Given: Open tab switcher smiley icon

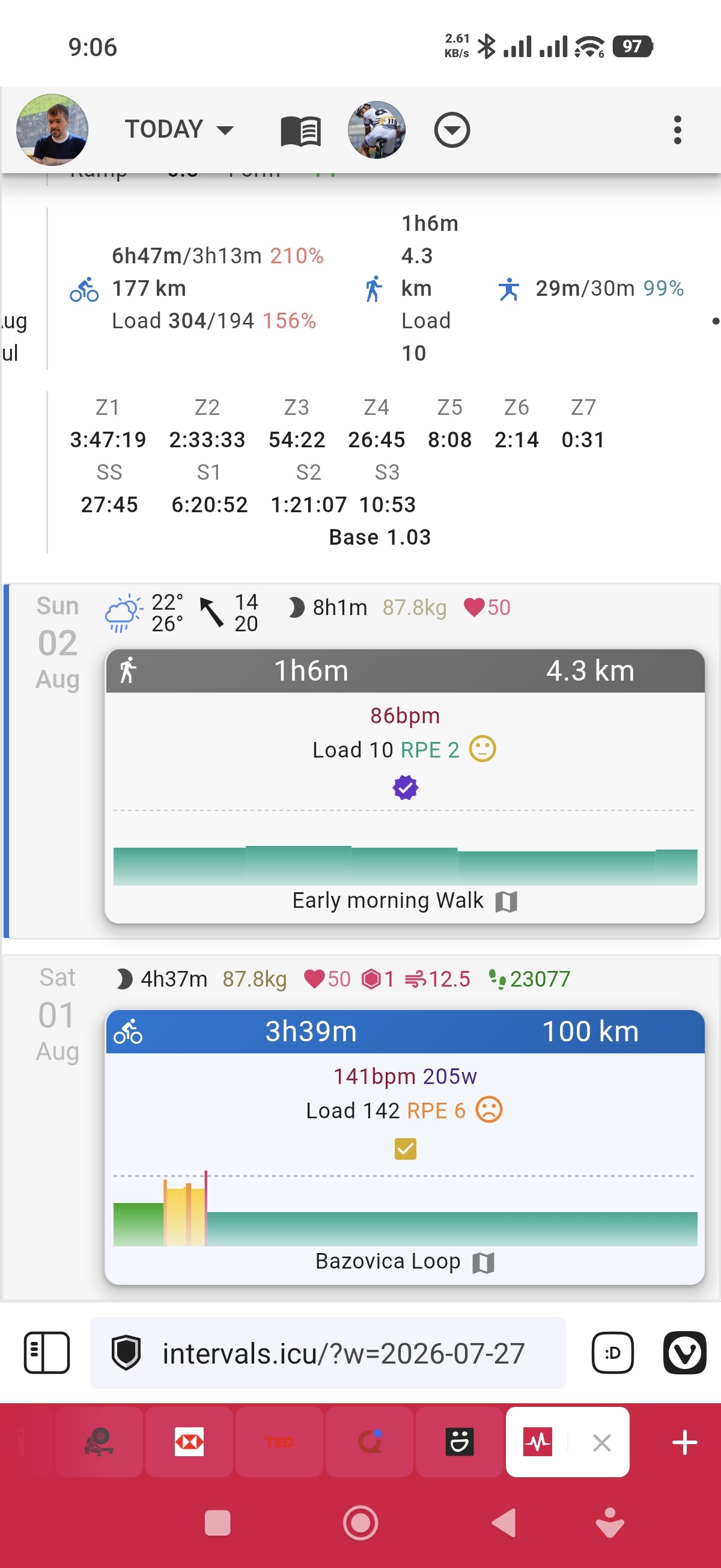Looking at the screenshot, I should tap(612, 1353).
